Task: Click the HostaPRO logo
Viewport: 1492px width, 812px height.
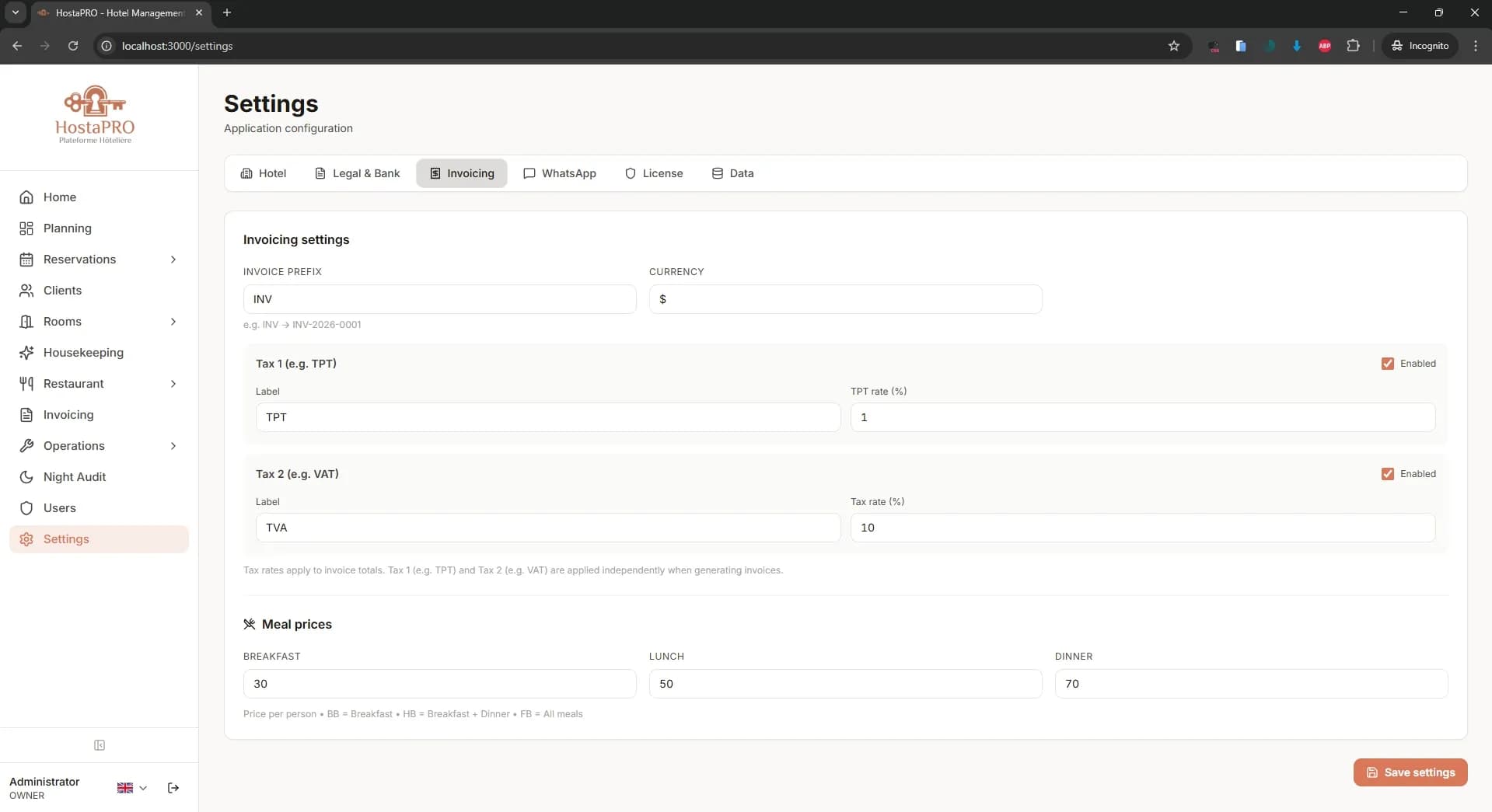Action: coord(94,113)
